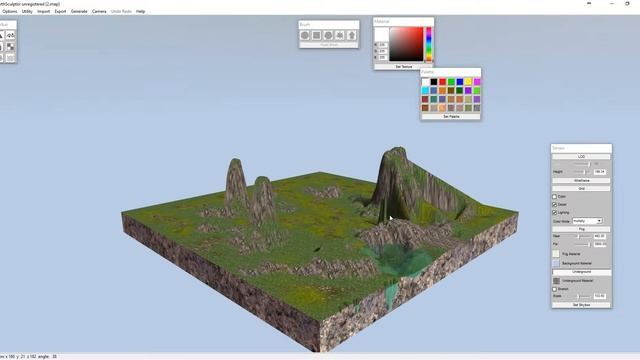Choose the custom splat brush shape
Viewport: 640px width, 360px height.
pos(340,36)
